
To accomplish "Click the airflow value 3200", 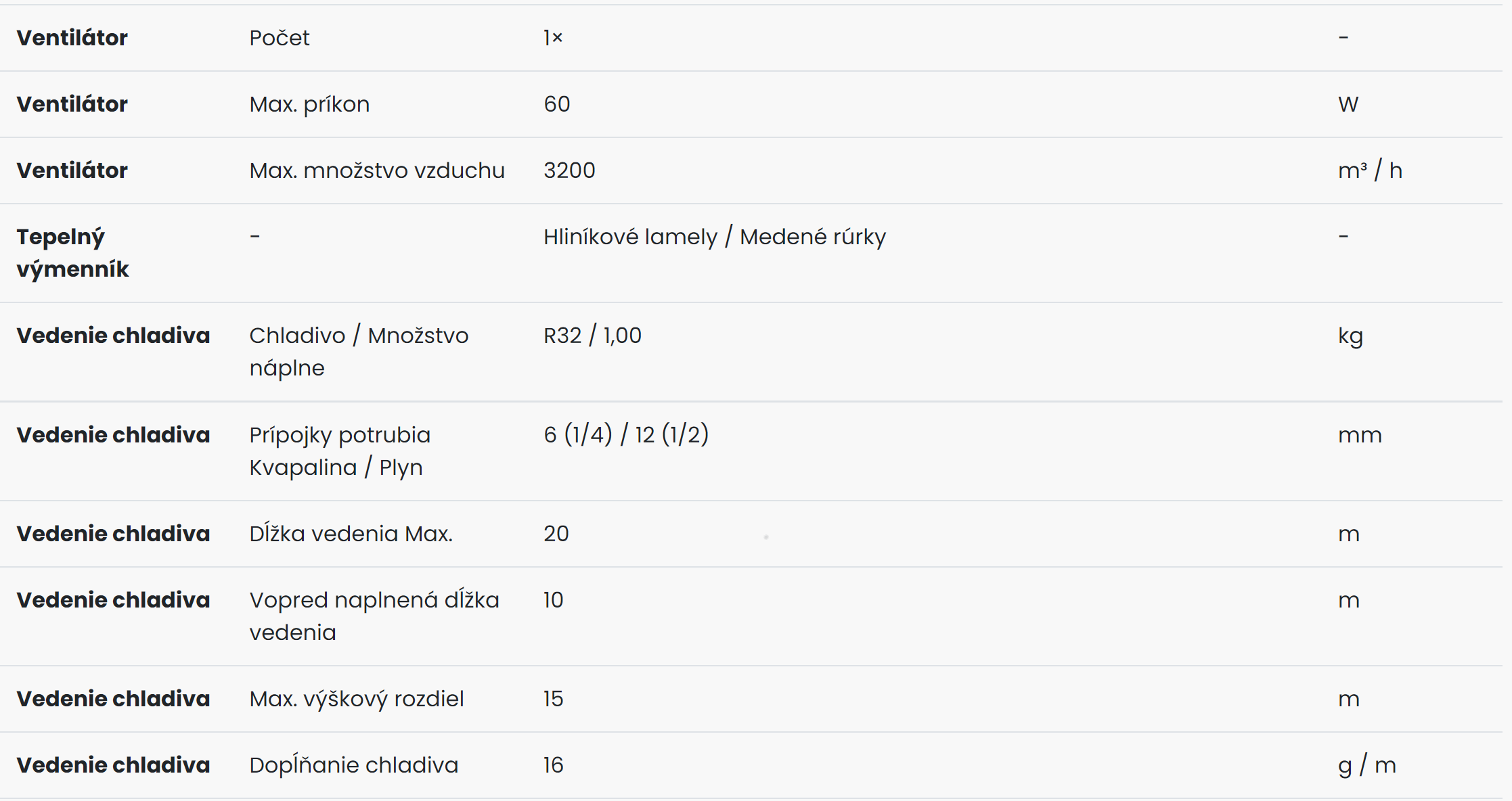I will [x=569, y=170].
